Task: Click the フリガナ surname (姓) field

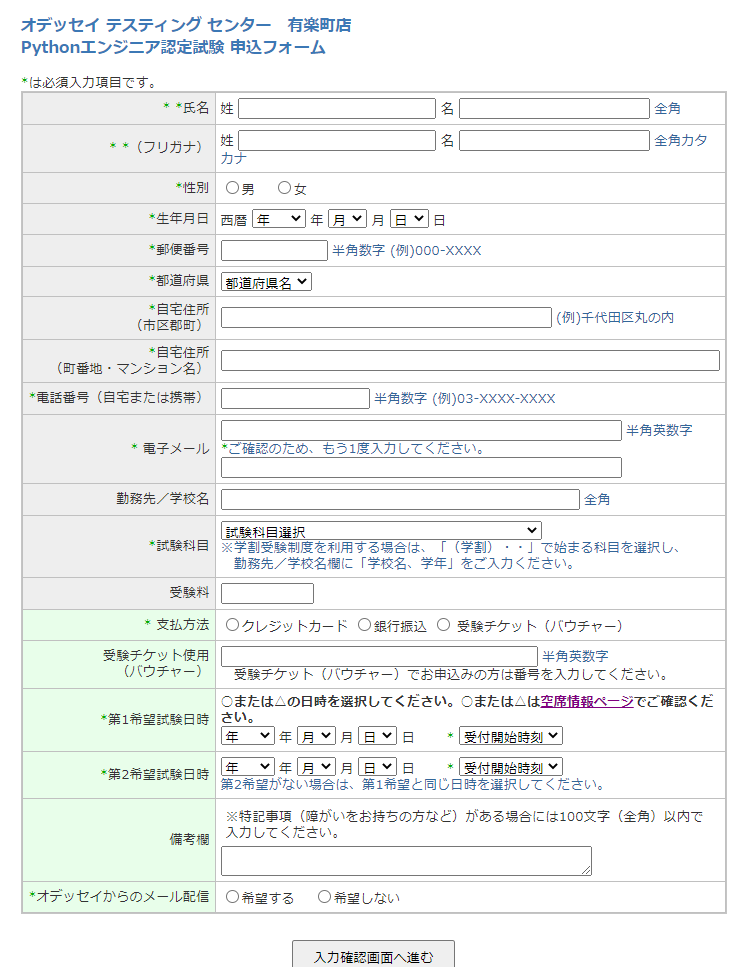Action: pyautogui.click(x=337, y=141)
